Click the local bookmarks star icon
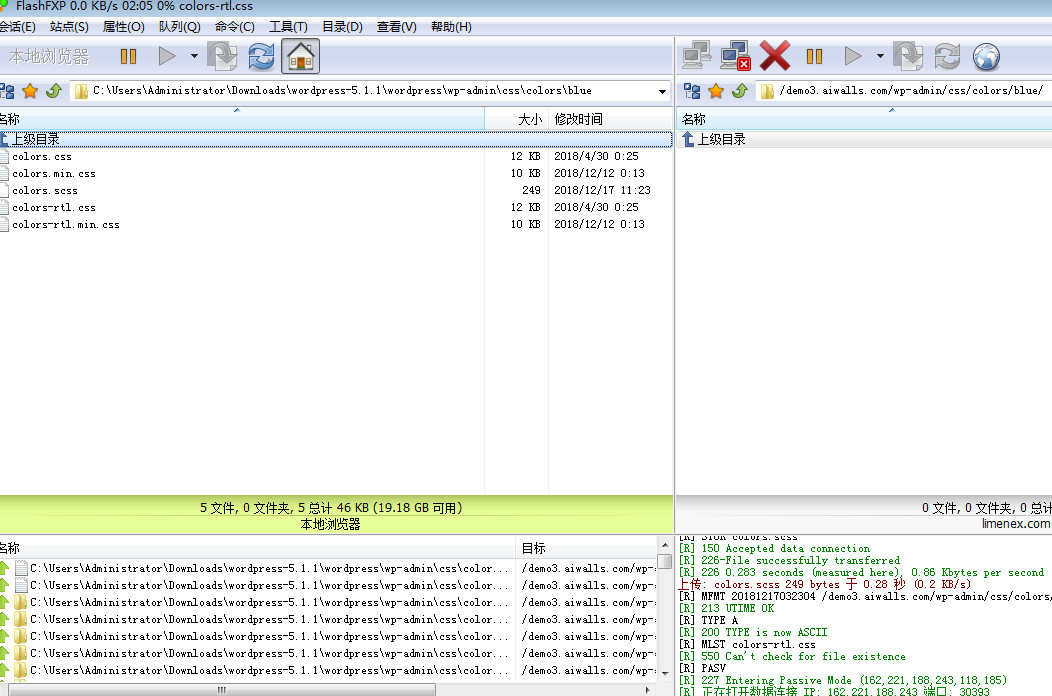 click(30, 91)
